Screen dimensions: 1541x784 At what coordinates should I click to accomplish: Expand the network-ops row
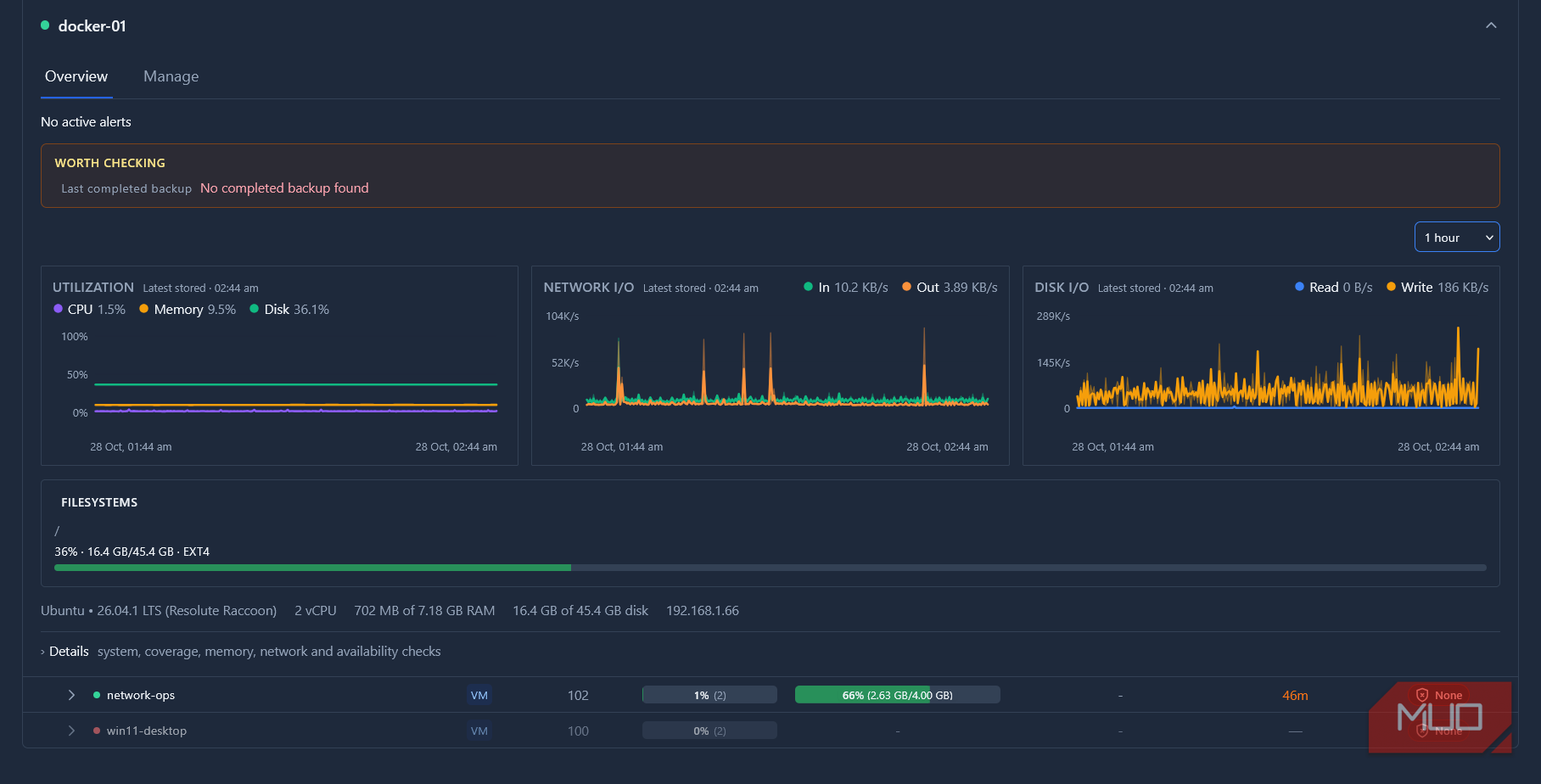[x=71, y=695]
